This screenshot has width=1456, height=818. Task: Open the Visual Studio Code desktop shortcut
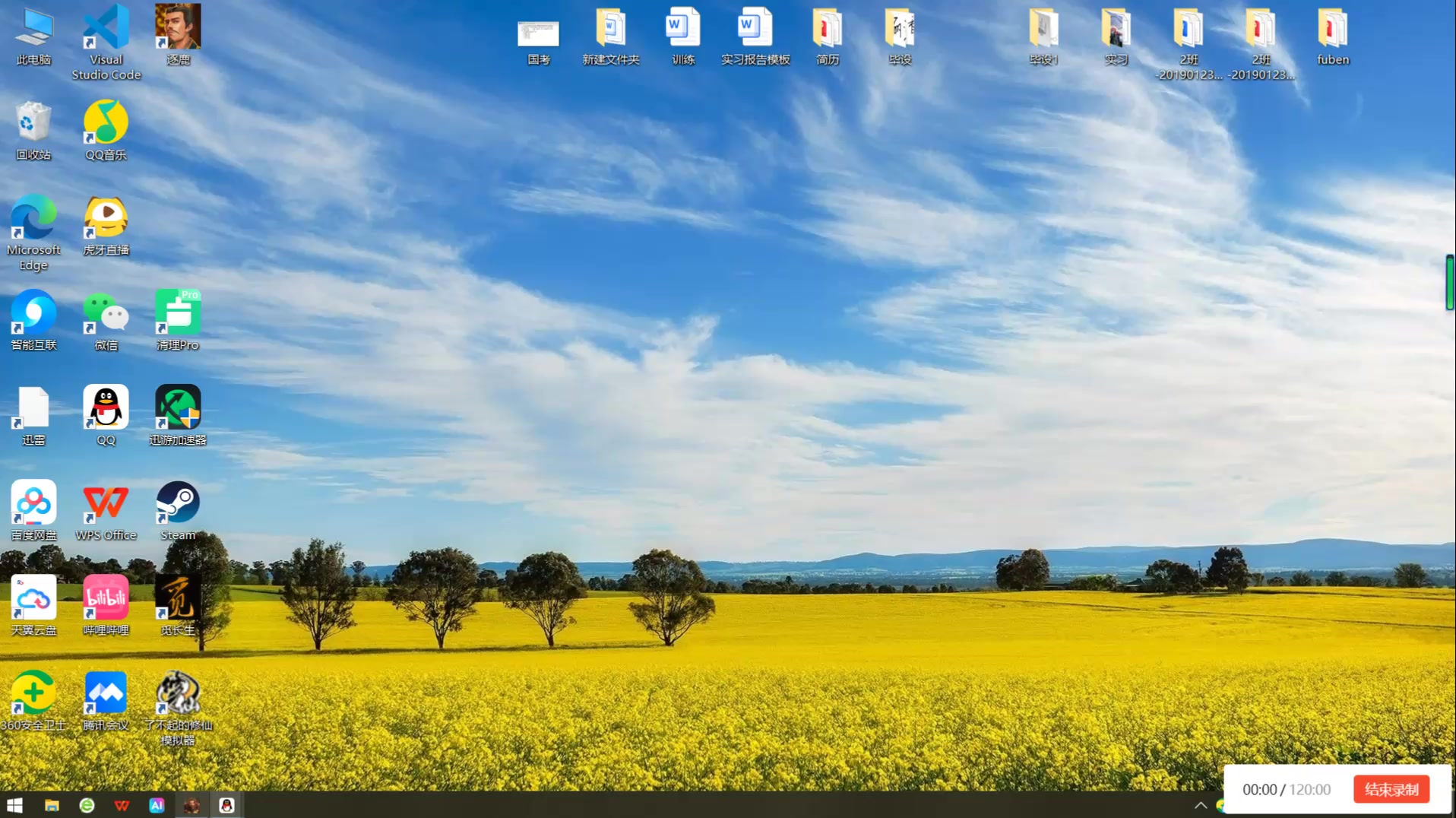point(106,29)
